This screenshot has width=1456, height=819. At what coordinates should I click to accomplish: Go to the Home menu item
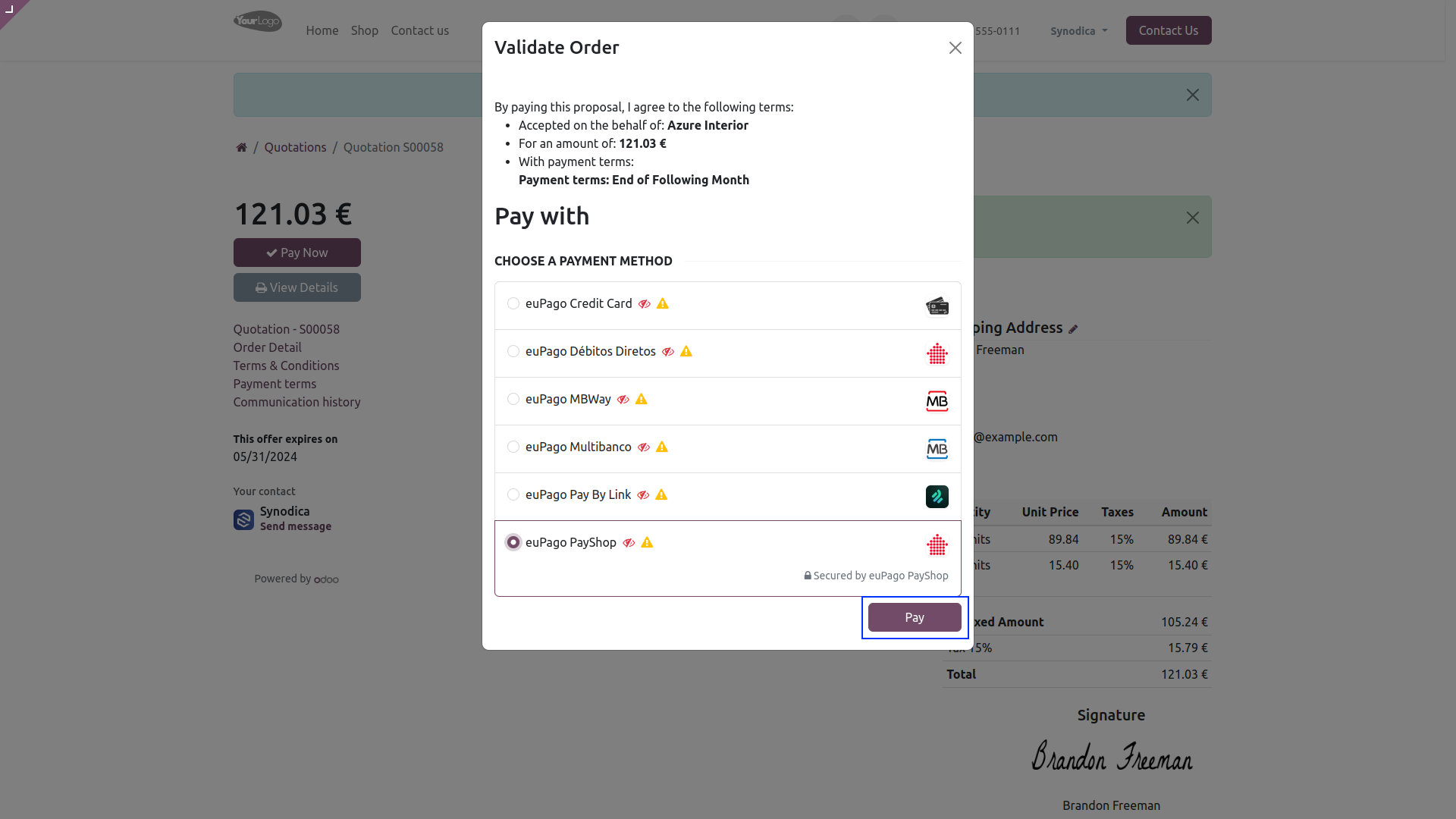pos(322,30)
